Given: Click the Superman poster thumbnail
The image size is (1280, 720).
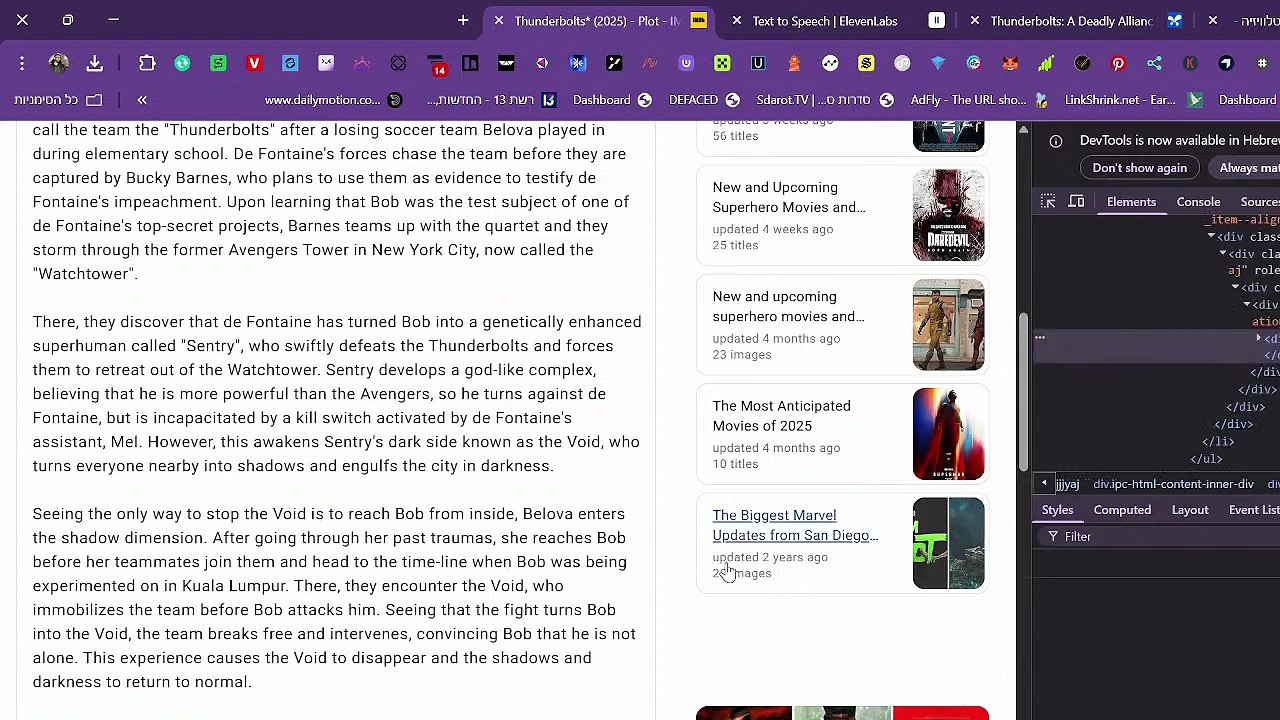Looking at the screenshot, I should click(x=948, y=434).
